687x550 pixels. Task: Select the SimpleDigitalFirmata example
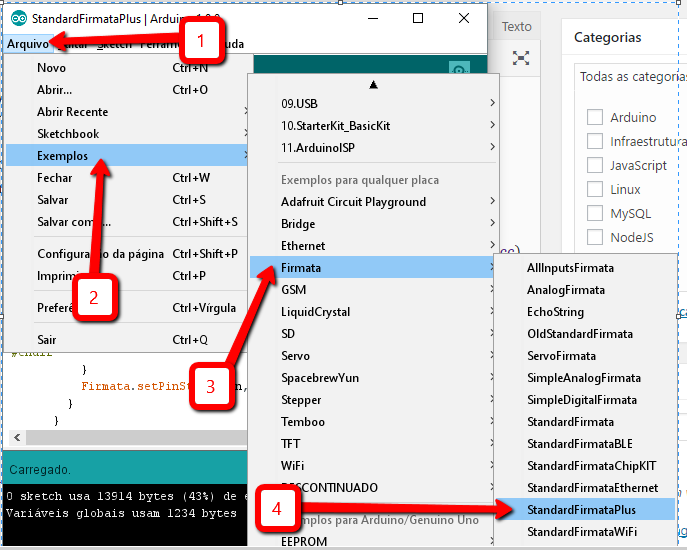585,400
